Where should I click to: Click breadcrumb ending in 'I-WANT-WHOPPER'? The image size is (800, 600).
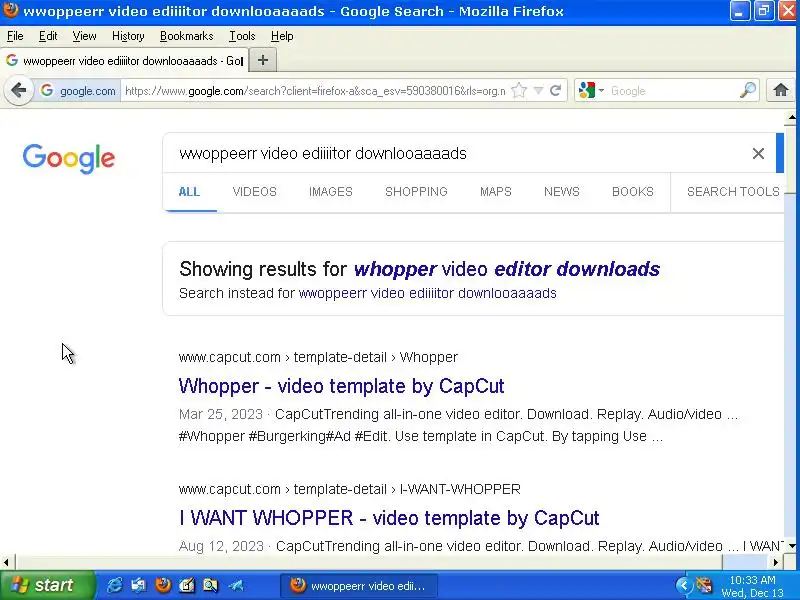click(x=349, y=489)
